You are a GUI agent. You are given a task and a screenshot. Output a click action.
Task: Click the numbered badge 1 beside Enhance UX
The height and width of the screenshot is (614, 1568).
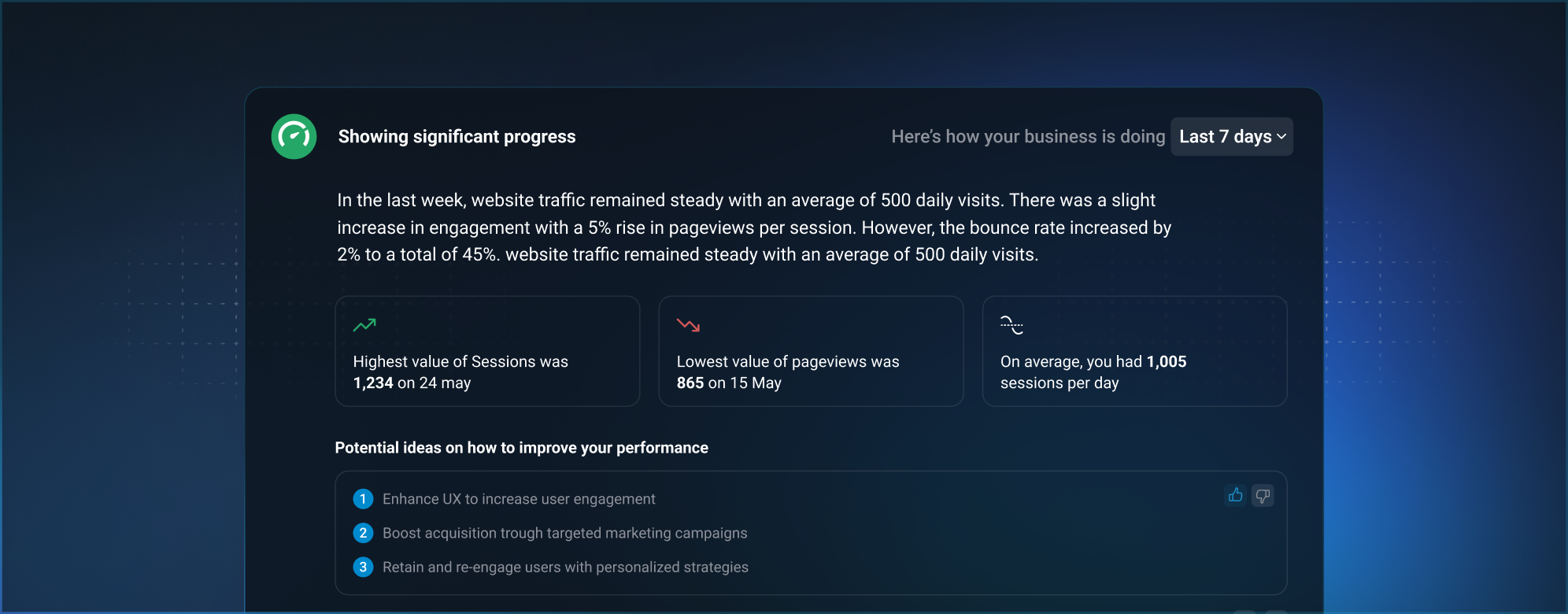[x=362, y=498]
